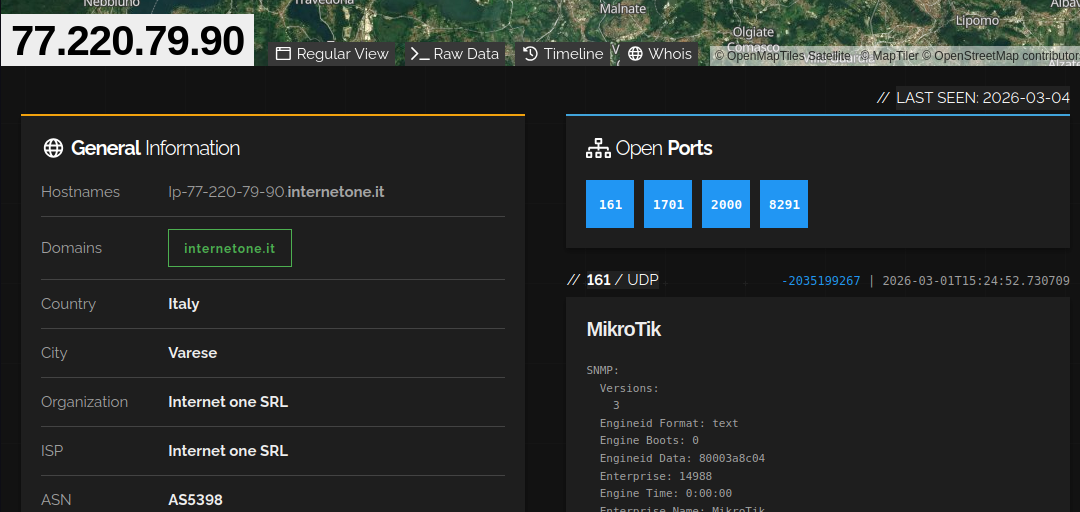Click the MikroTik product heading

click(x=623, y=329)
